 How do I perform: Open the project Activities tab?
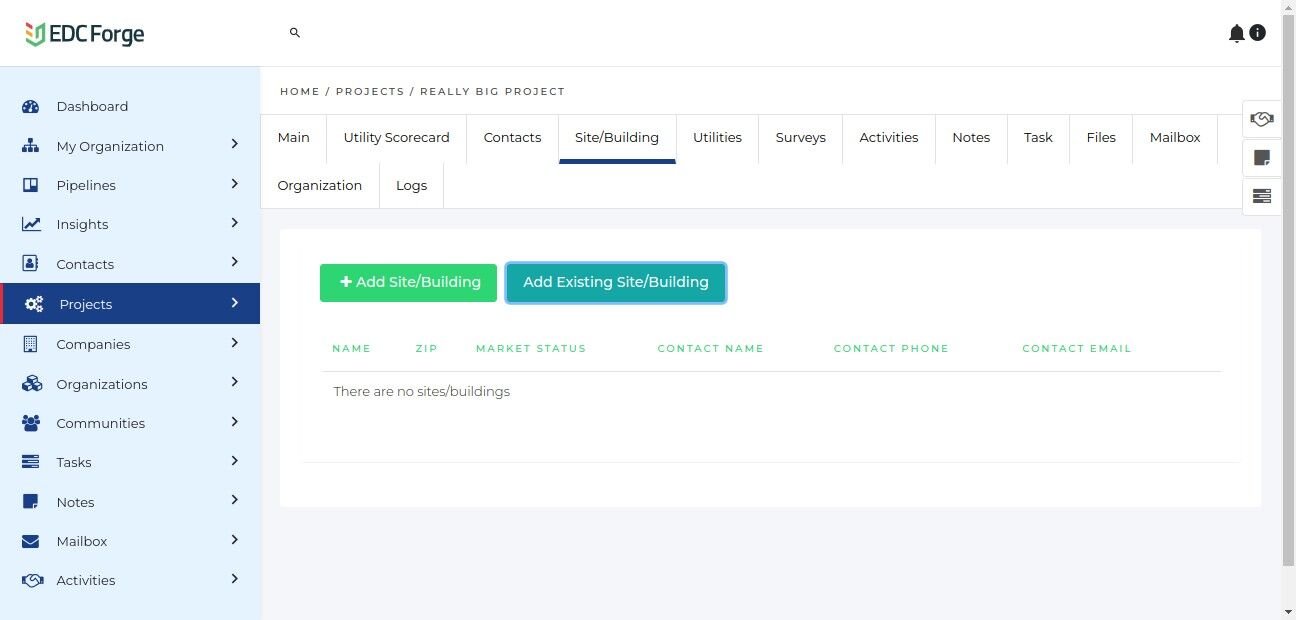[x=889, y=138]
